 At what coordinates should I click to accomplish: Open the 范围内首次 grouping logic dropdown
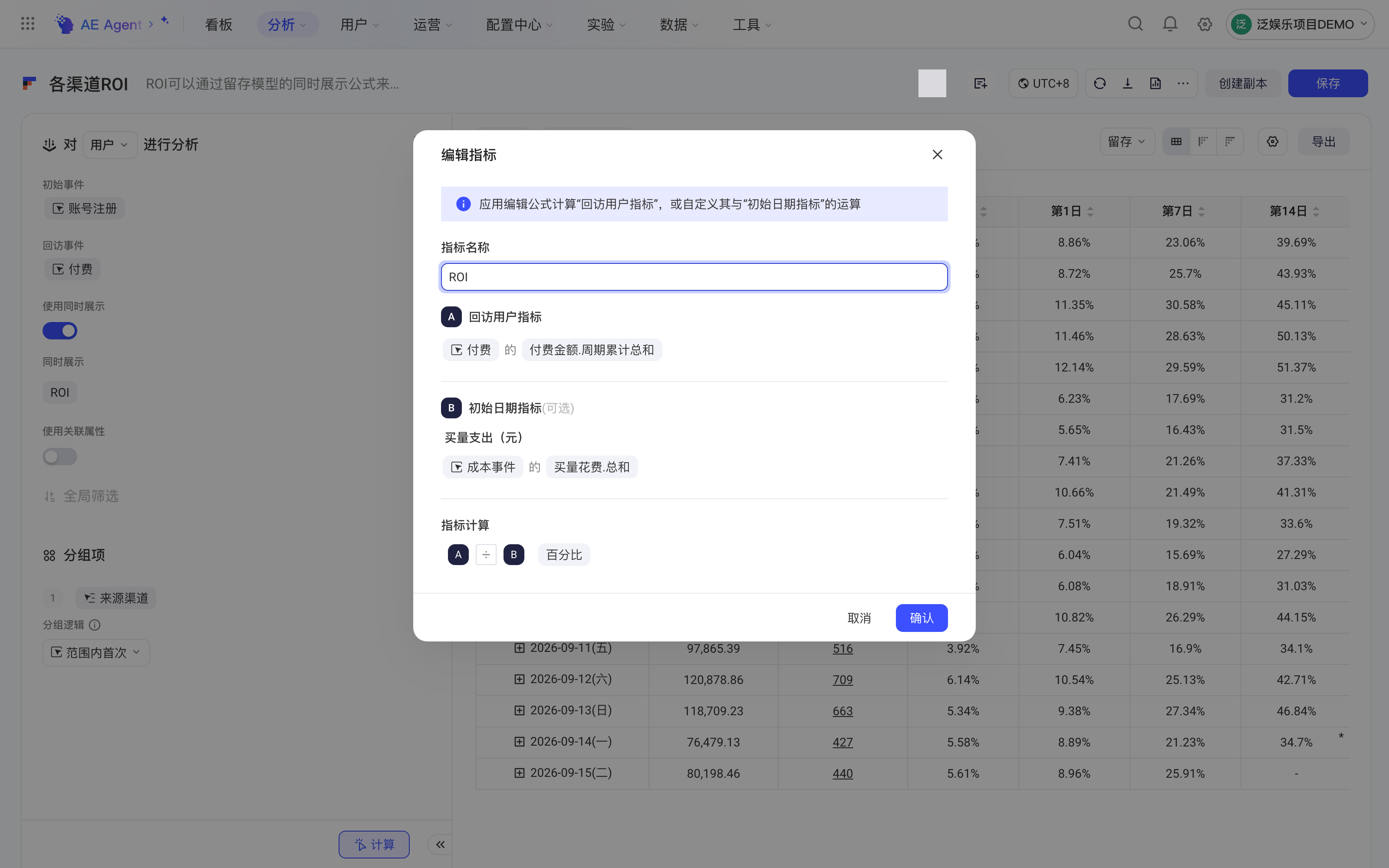point(96,653)
